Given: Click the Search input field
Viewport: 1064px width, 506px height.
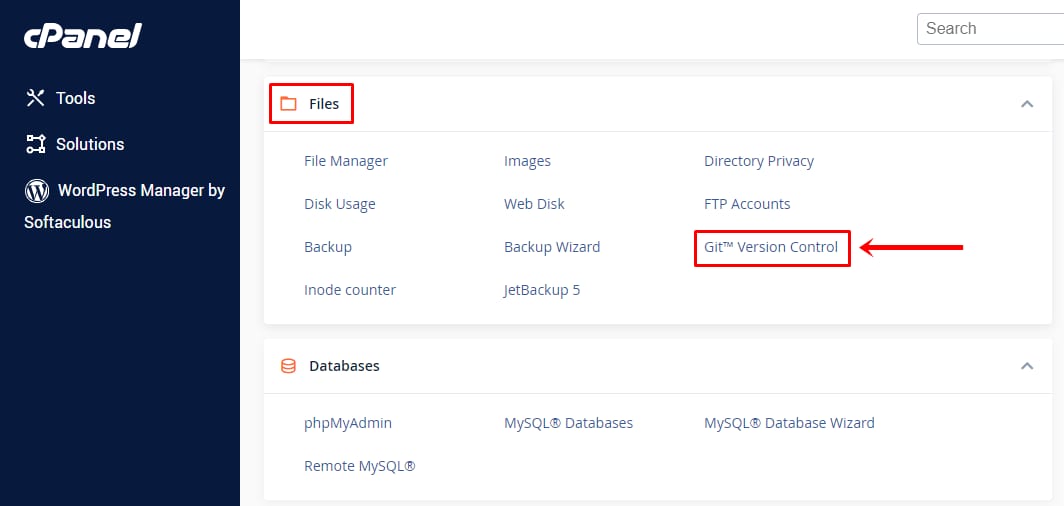Looking at the screenshot, I should (x=990, y=29).
